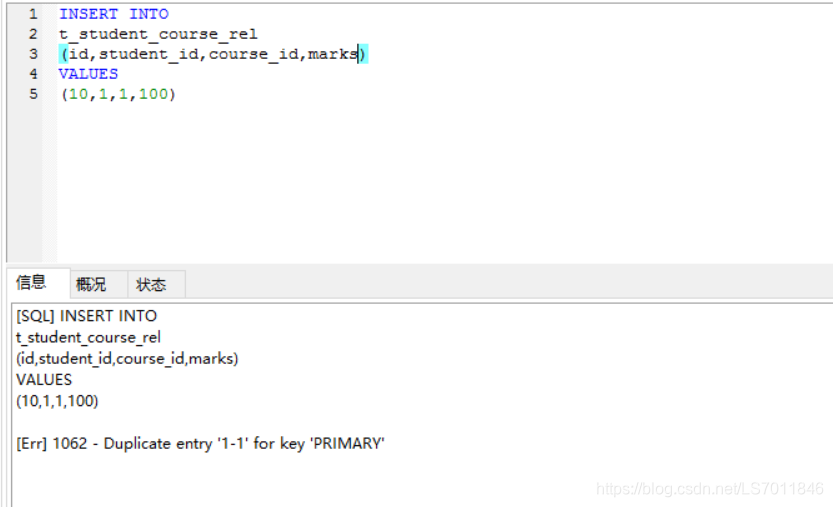Viewport: 833px width, 507px height.
Task: Click the [SQL] INSERT INTO output line
Action: coord(87,316)
